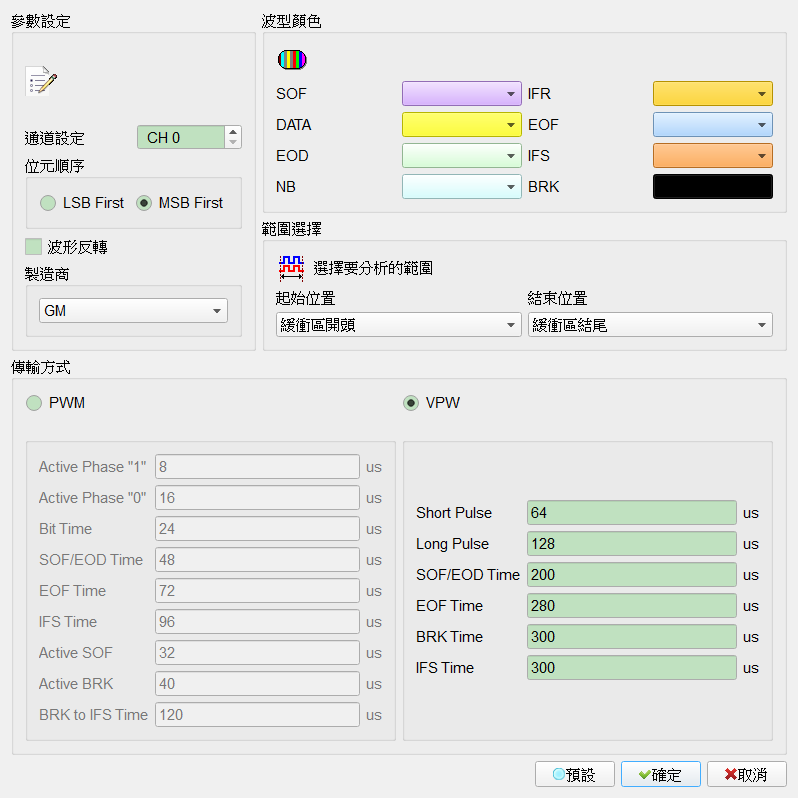The image size is (798, 798).
Task: Click the BRK to IFS Time field
Action: pyautogui.click(x=257, y=715)
